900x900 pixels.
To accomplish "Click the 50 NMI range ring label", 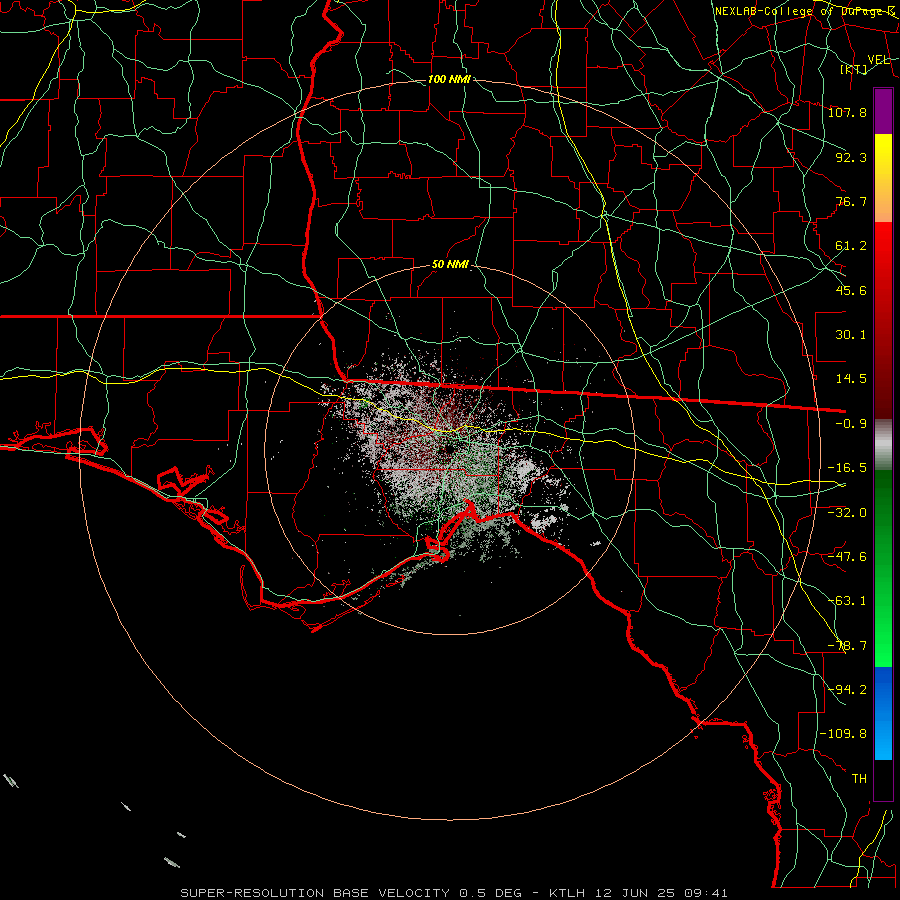I will [450, 264].
